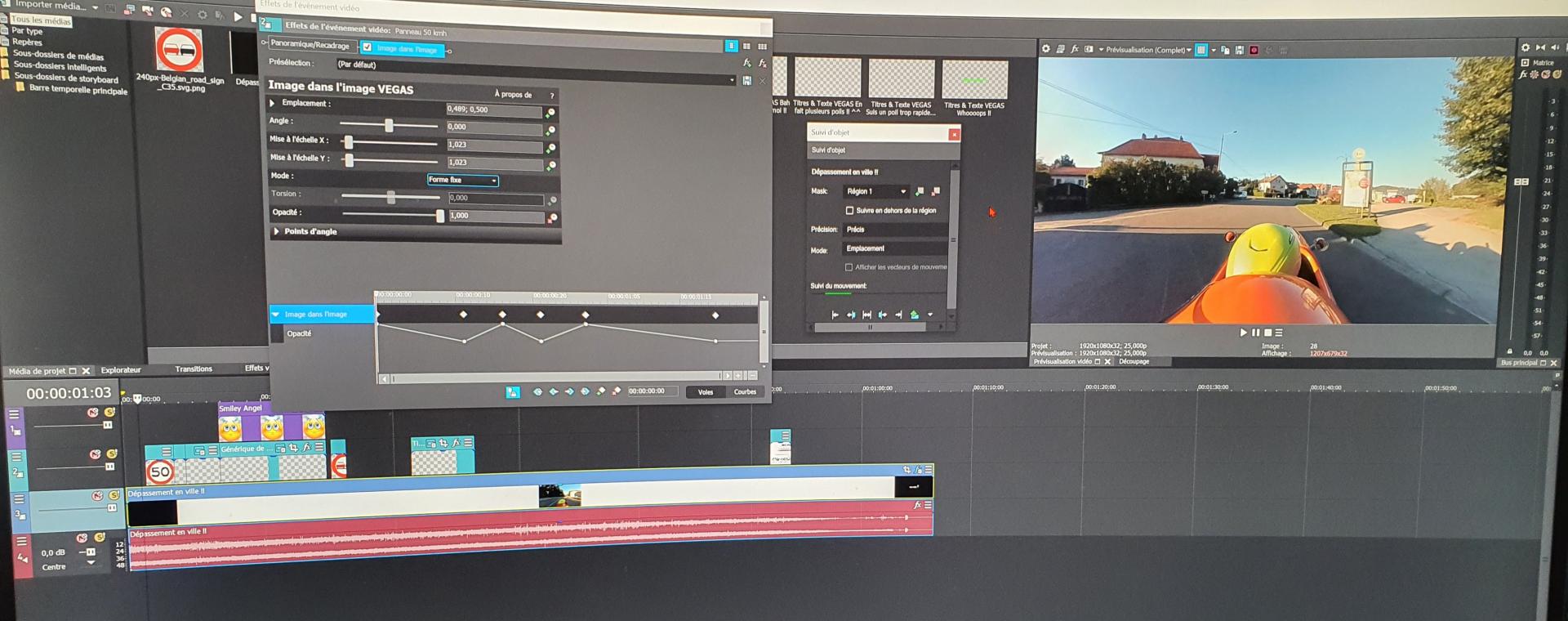Toggle animation icon for the Opacité parameter
This screenshot has height=621, width=1568.
552,218
